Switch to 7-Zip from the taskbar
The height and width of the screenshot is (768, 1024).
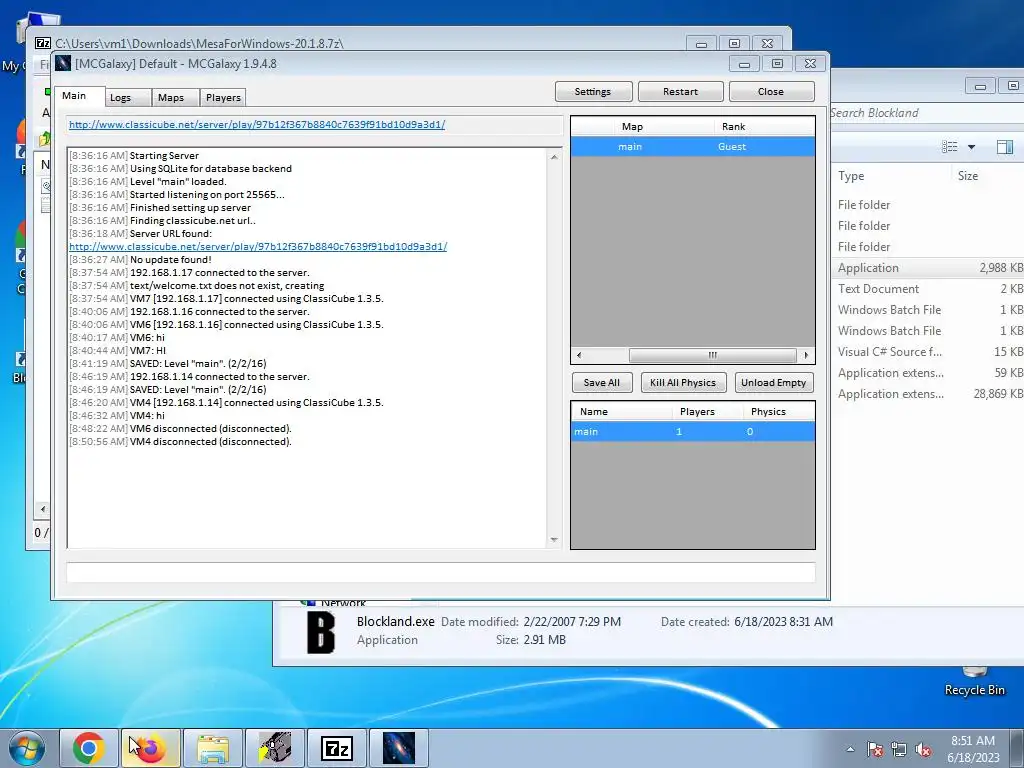point(337,748)
